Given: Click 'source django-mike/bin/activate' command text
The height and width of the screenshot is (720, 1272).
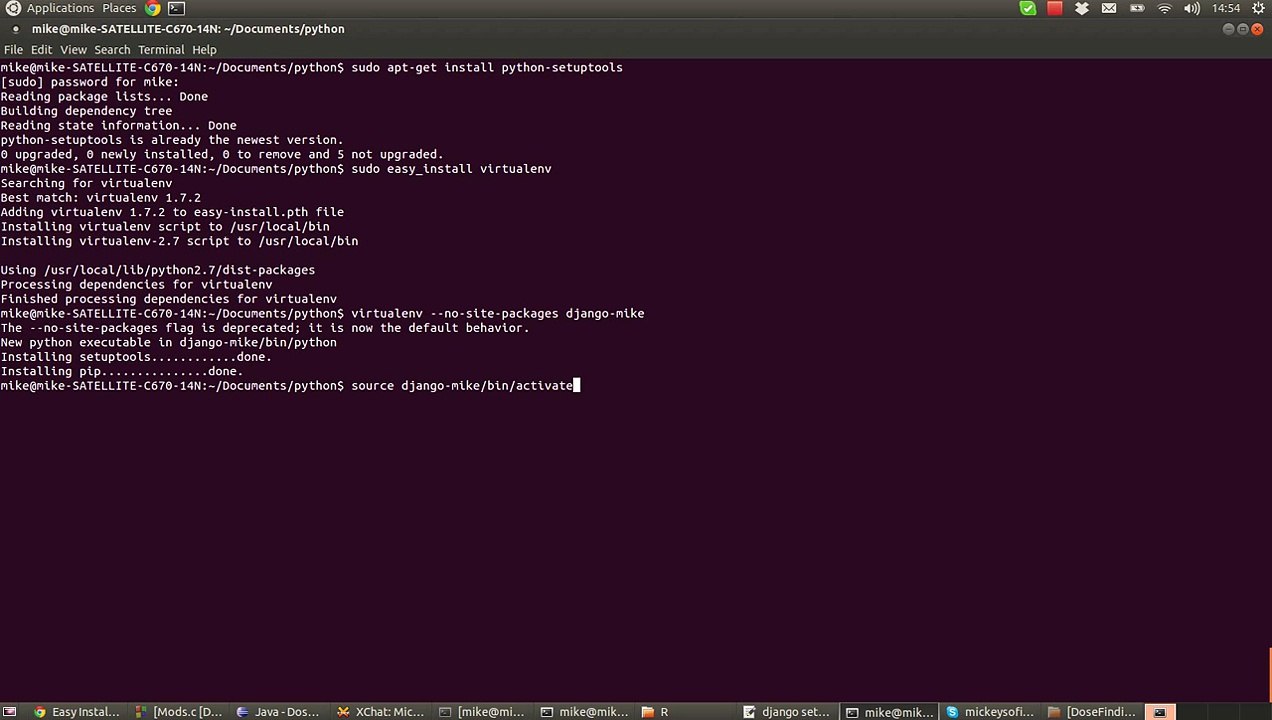Looking at the screenshot, I should [x=462, y=386].
